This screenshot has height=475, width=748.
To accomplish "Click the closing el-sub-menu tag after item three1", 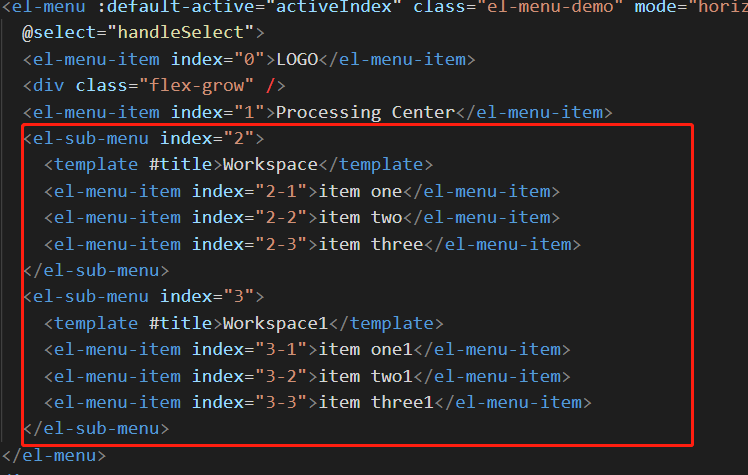I will (x=96, y=428).
